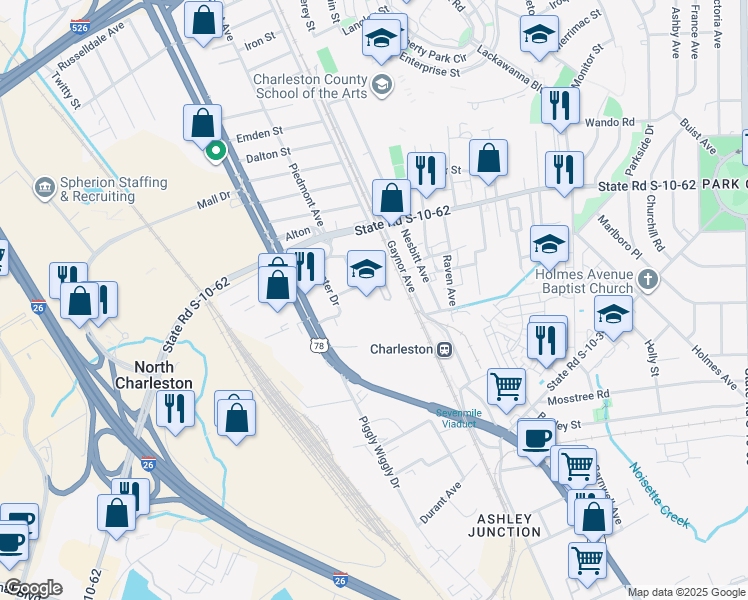Open the Charleston County School of the Arts icon
Screen dimensions: 748x600
(381, 84)
